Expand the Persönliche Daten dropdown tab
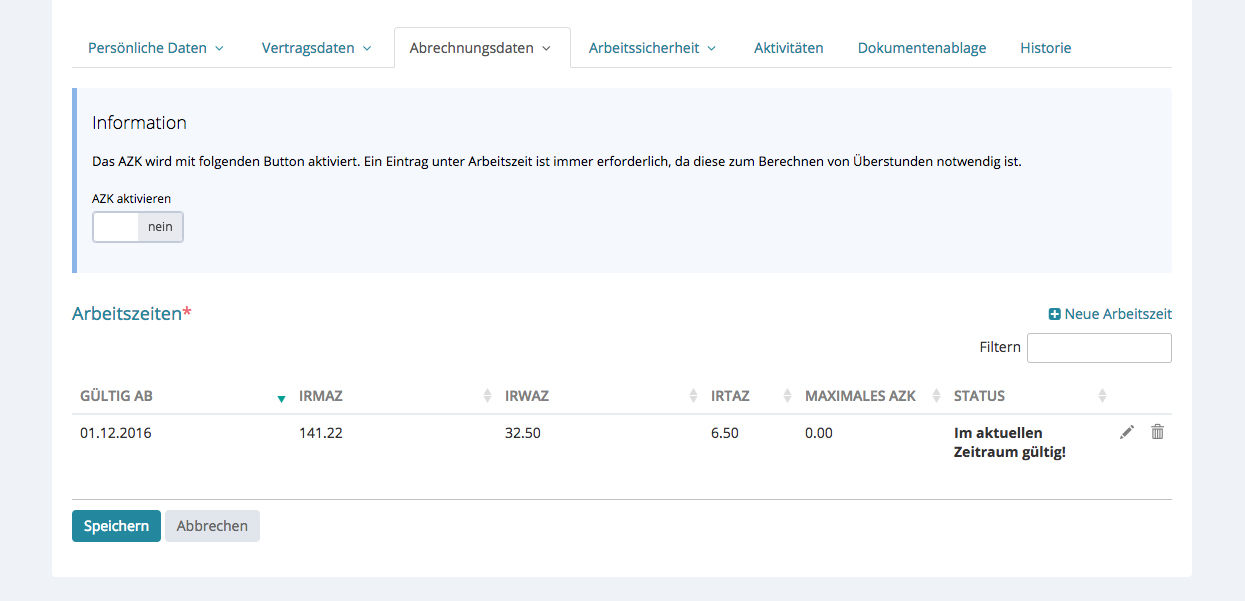1245x601 pixels. pyautogui.click(x=155, y=48)
